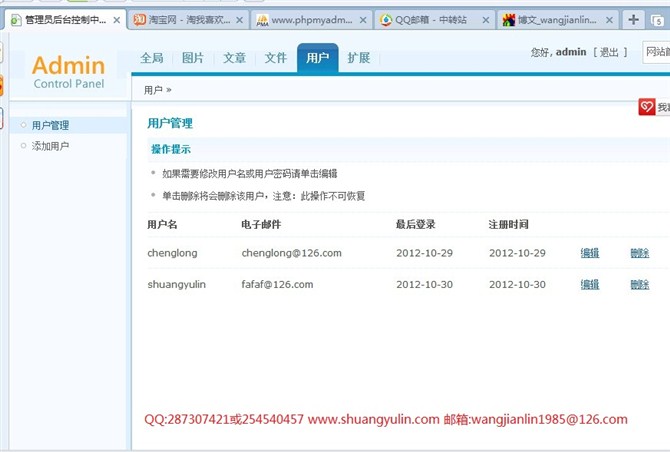Click the tab list icon beside plus button
The width and height of the screenshot is (670, 452).
[x=660, y=20]
